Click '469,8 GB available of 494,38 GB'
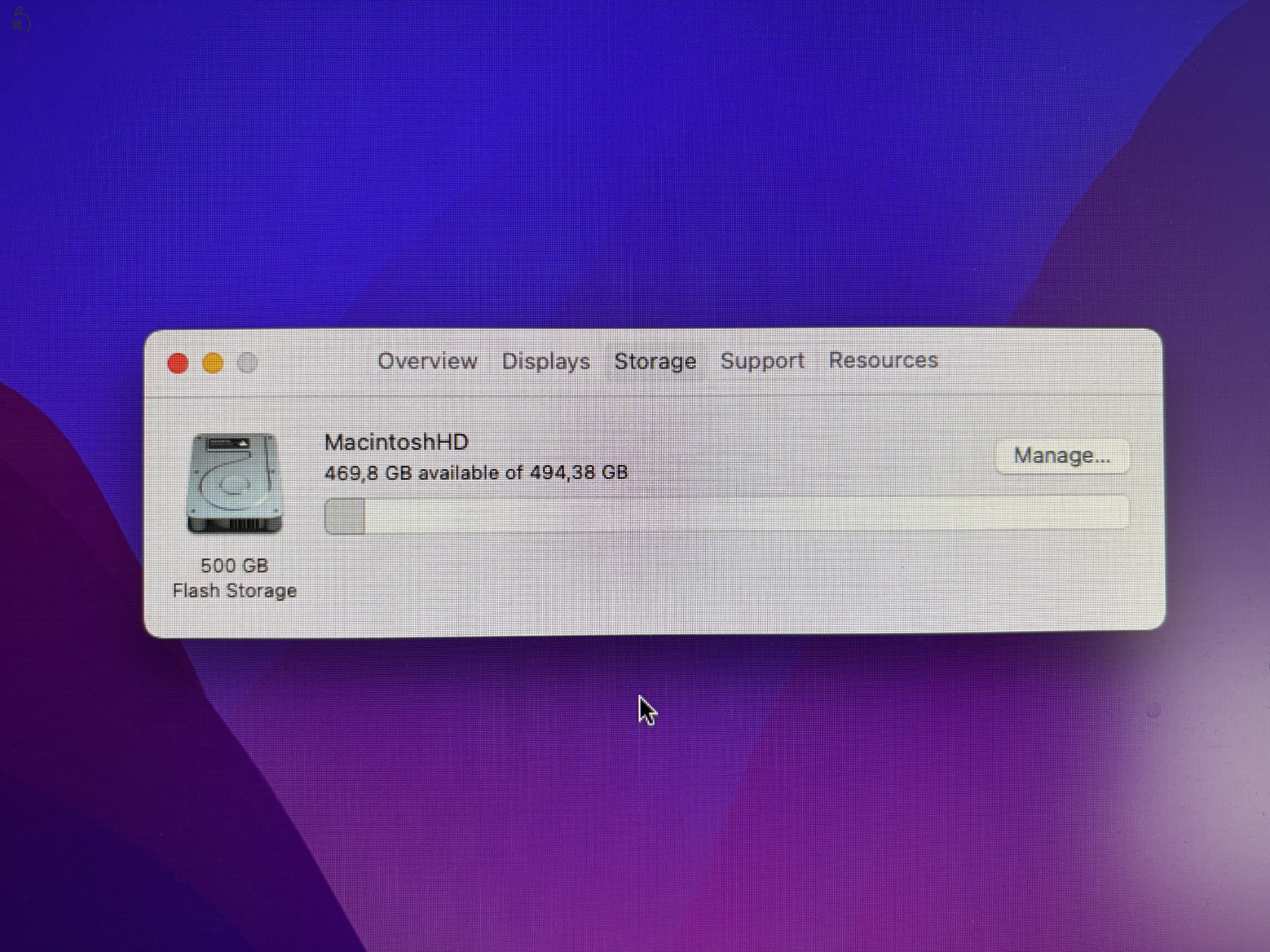 [x=476, y=473]
